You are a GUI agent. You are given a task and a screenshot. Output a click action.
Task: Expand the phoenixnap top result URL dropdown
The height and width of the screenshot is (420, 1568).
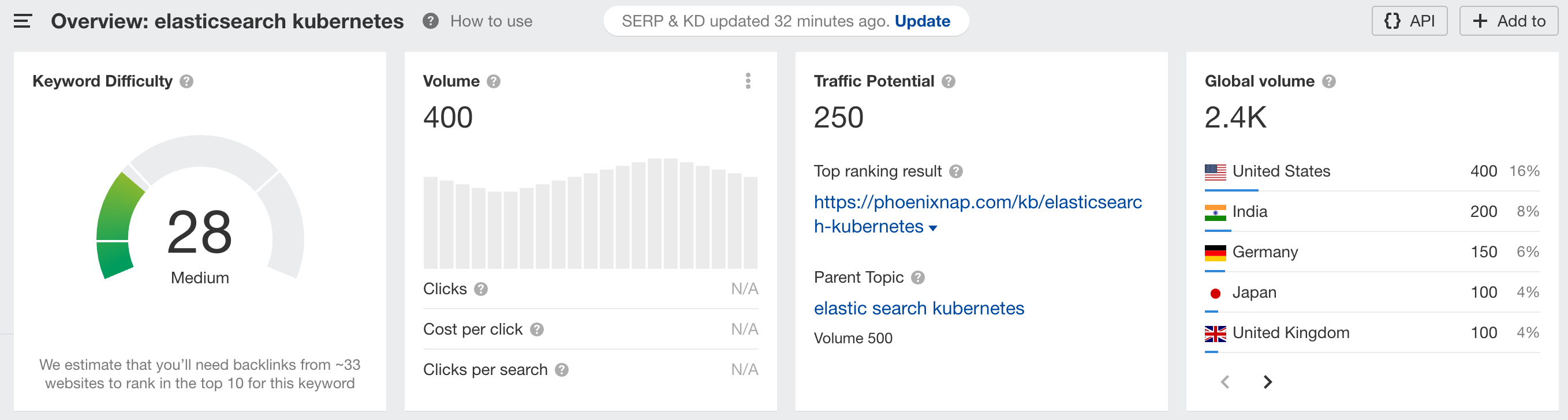click(x=932, y=228)
